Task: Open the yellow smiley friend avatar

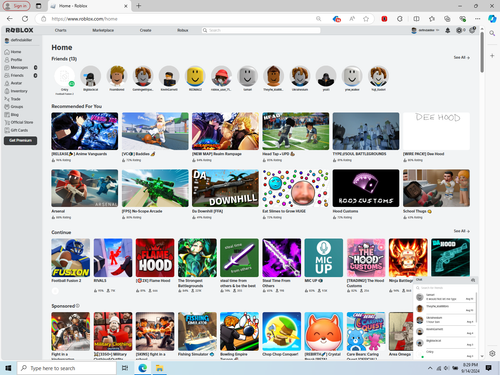Action: 195,76
